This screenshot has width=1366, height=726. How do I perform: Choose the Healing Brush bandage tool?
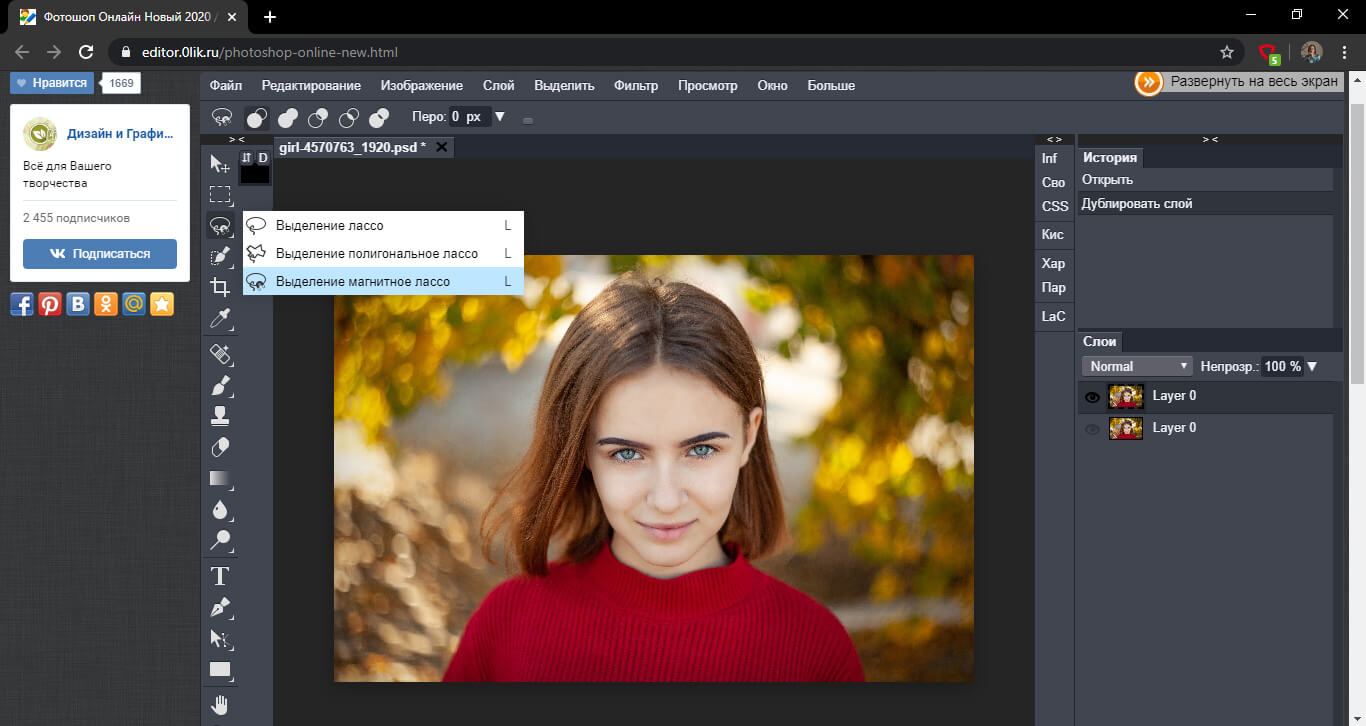pos(220,354)
